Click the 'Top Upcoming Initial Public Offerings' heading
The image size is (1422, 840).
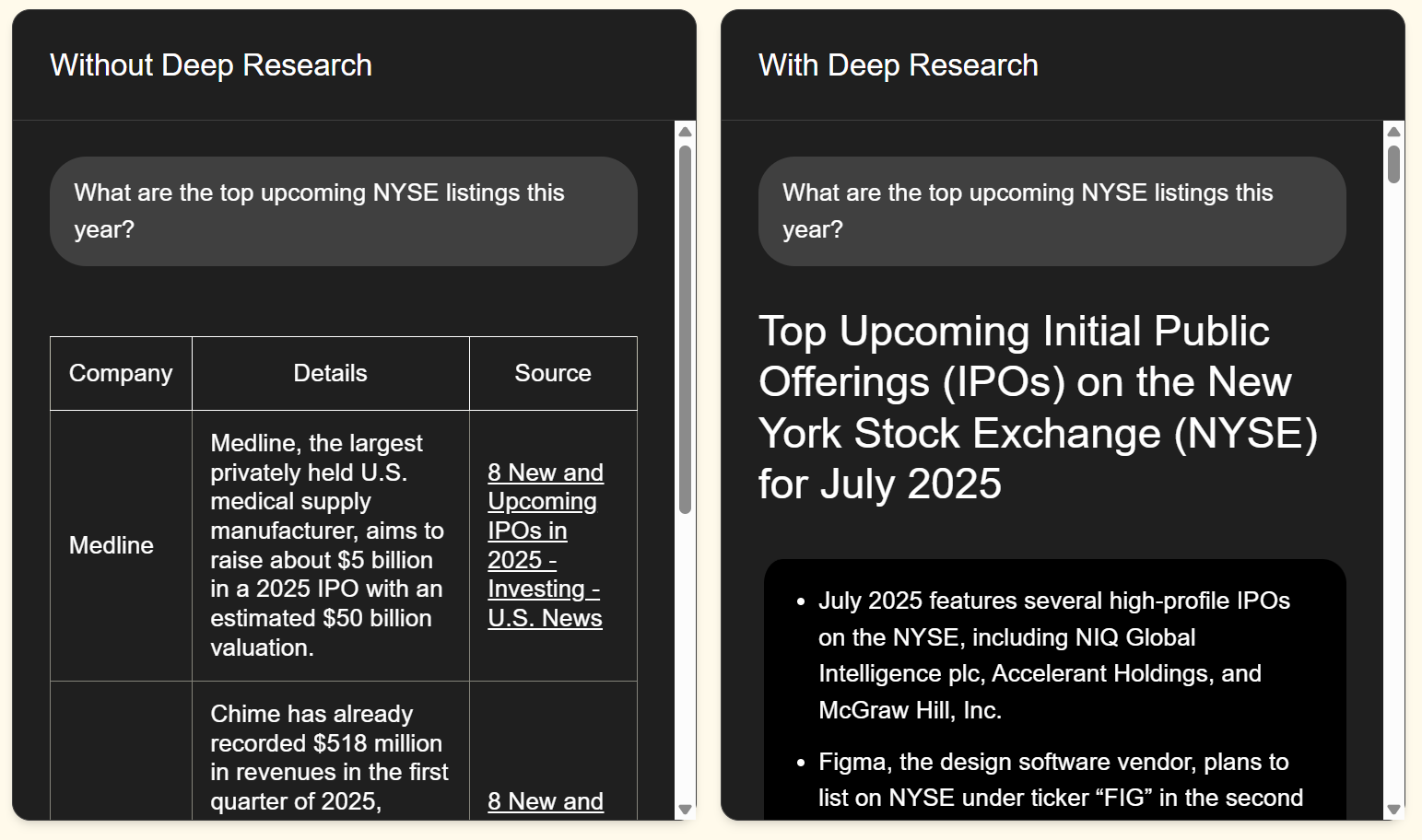click(1039, 407)
